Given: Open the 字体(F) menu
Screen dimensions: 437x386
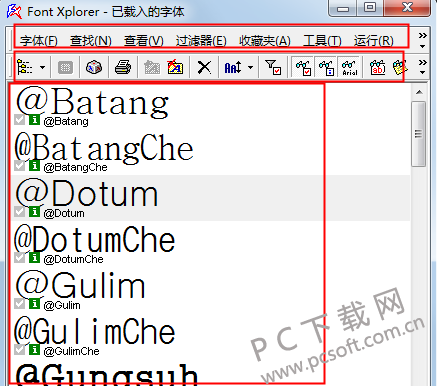Looking at the screenshot, I should pyautogui.click(x=39, y=41).
